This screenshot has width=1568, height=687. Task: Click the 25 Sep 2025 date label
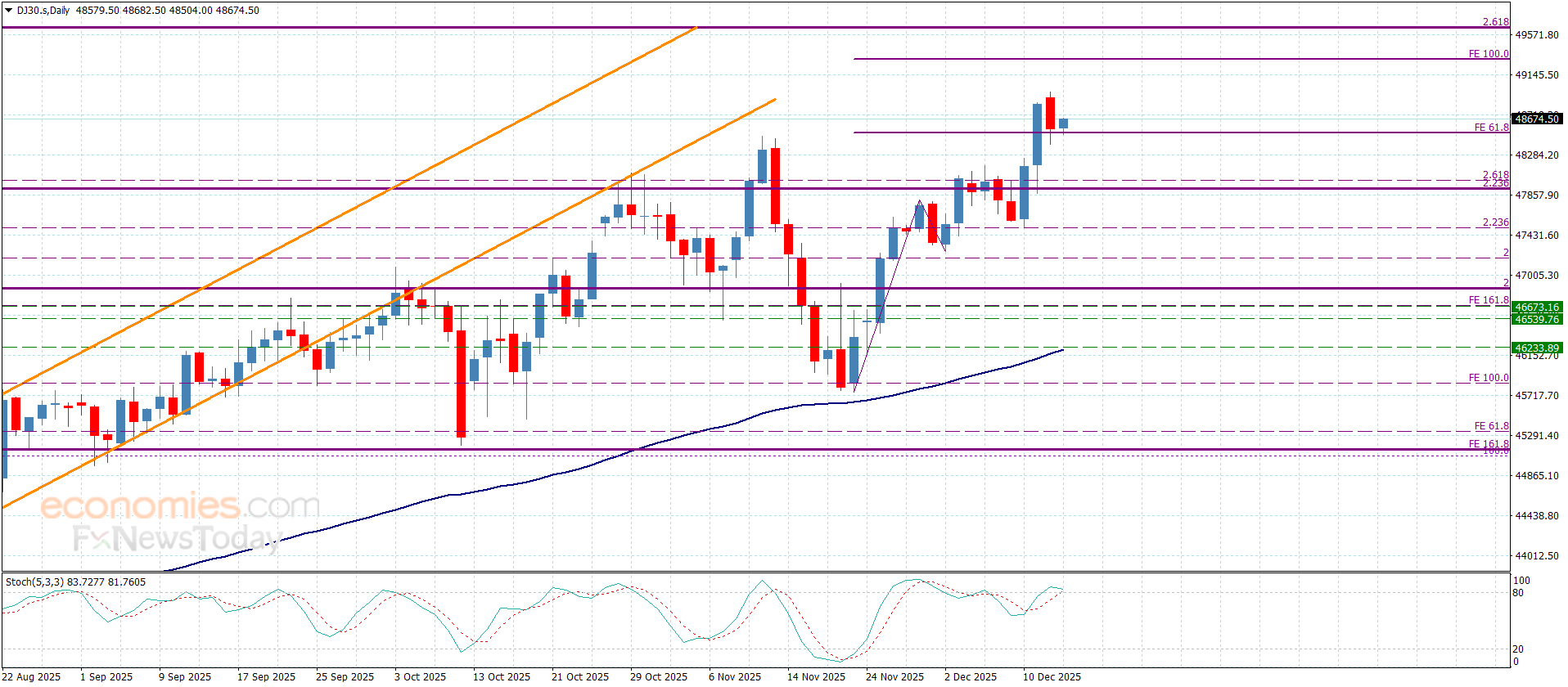(345, 676)
